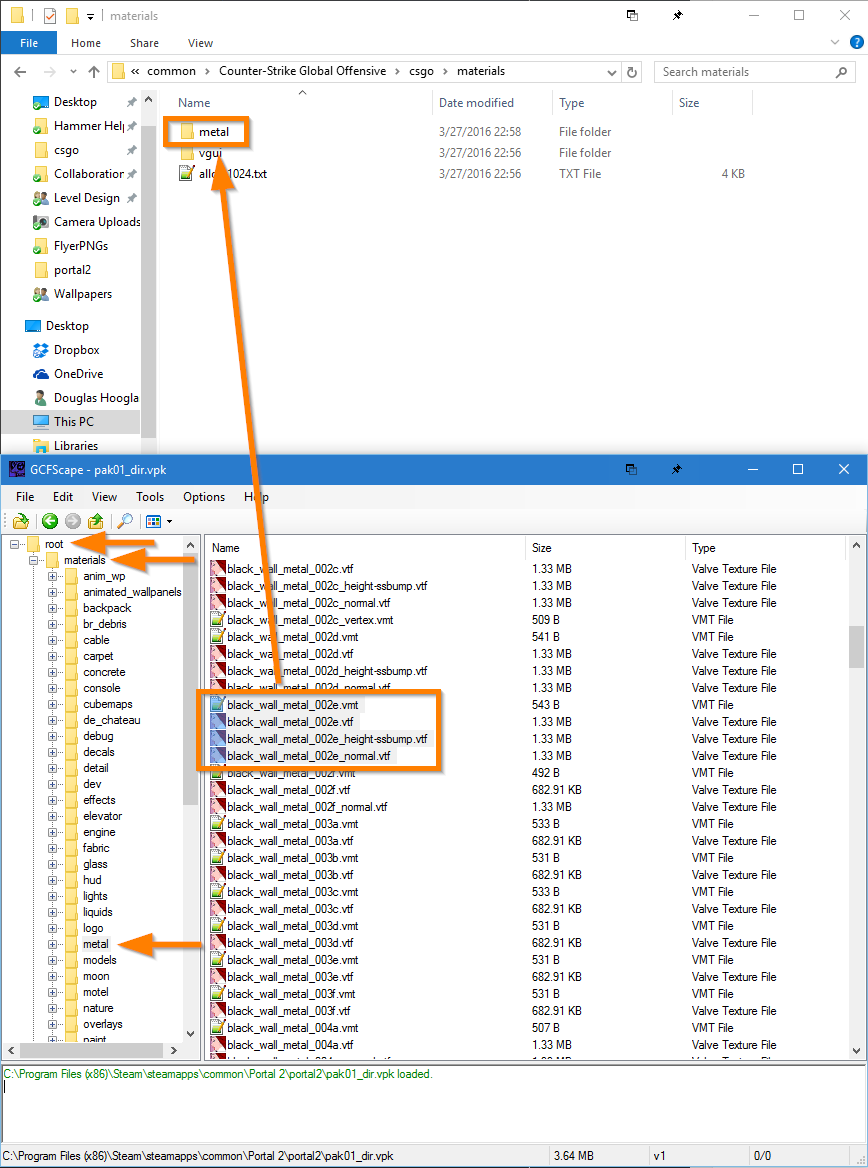This screenshot has height=1168, width=868.
Task: Select the metal folder in GCFScape tree
Action: tap(95, 945)
